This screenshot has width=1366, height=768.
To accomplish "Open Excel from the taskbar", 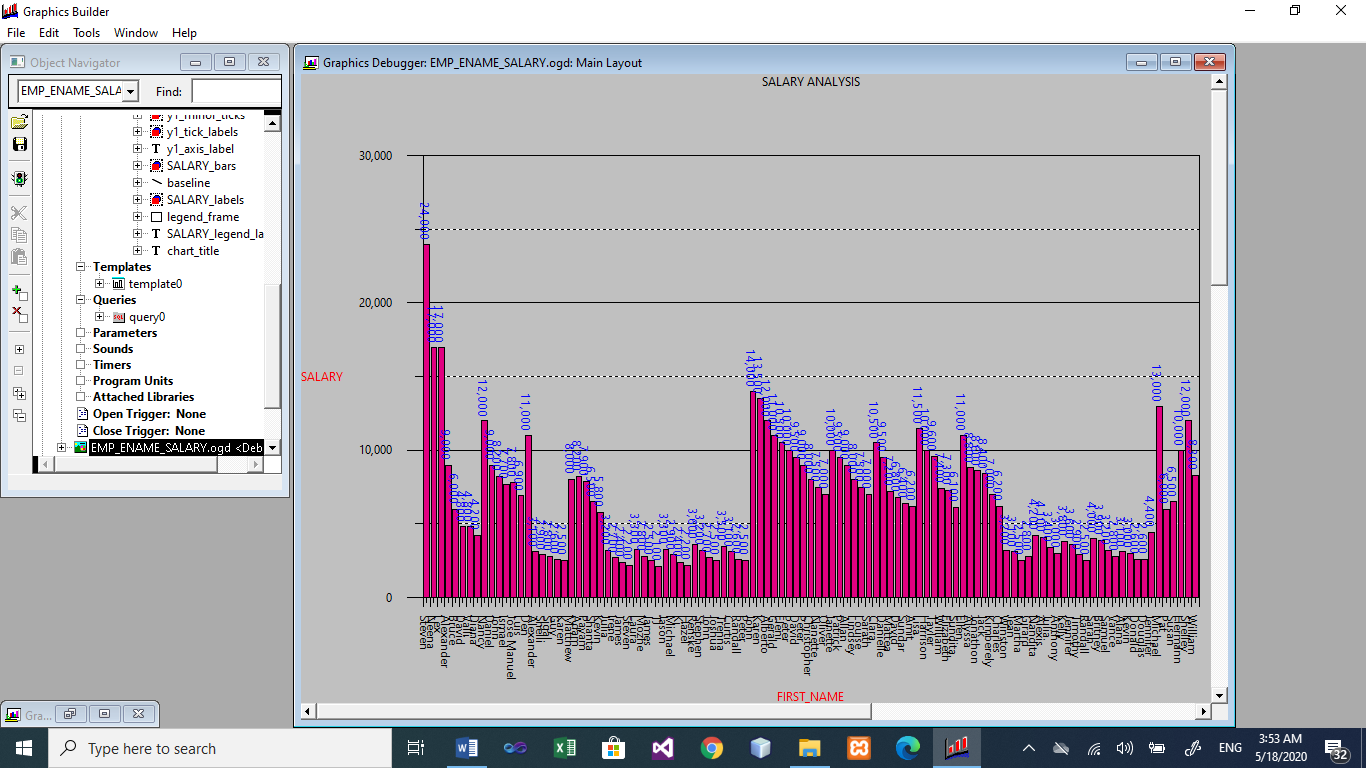I will pos(565,748).
